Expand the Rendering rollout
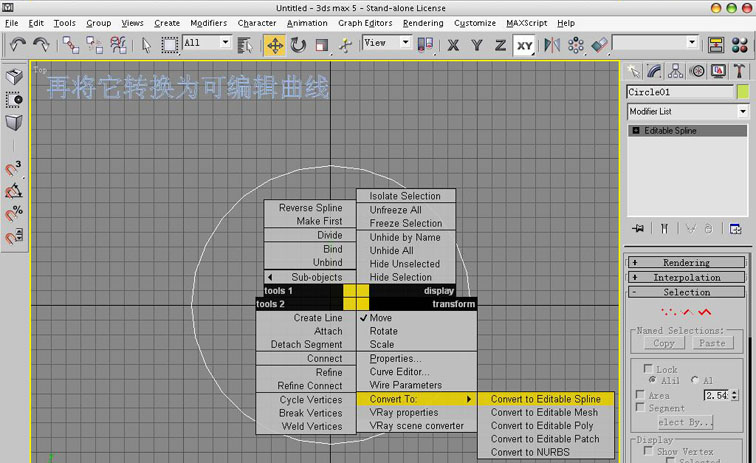The image size is (756, 463). point(687,263)
